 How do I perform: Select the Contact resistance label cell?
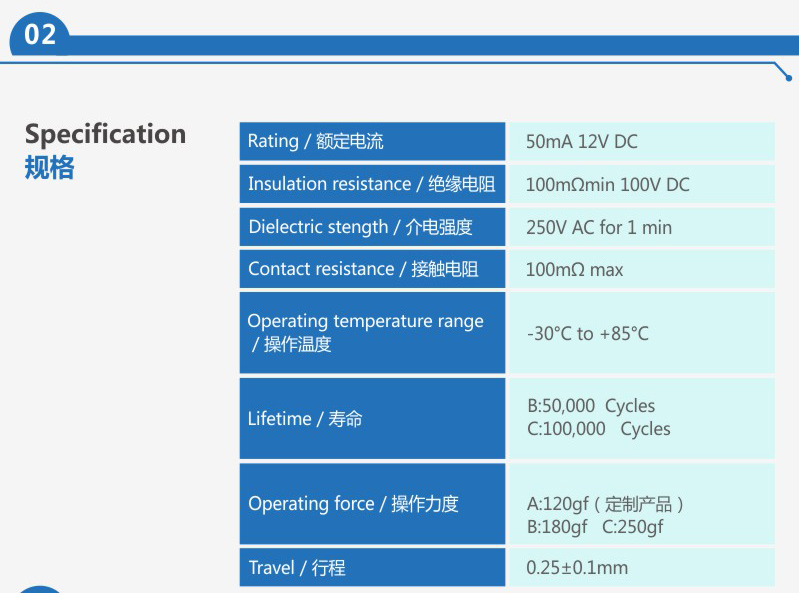pos(372,269)
